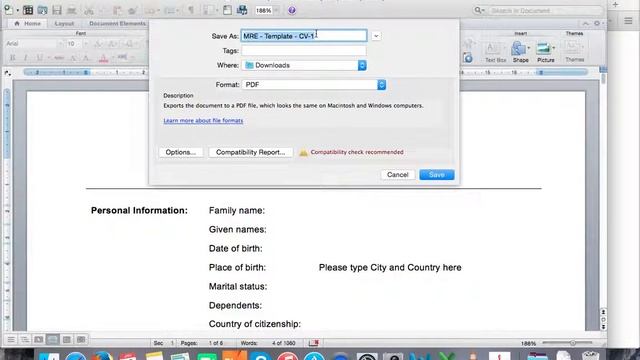Viewport: 640px width, 360px height.
Task: Click the Words count in status bar
Action: click(x=268, y=343)
